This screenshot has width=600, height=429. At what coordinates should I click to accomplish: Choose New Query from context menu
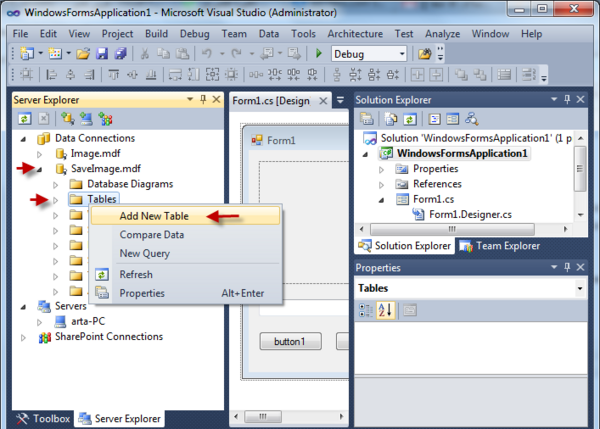[x=186, y=253]
